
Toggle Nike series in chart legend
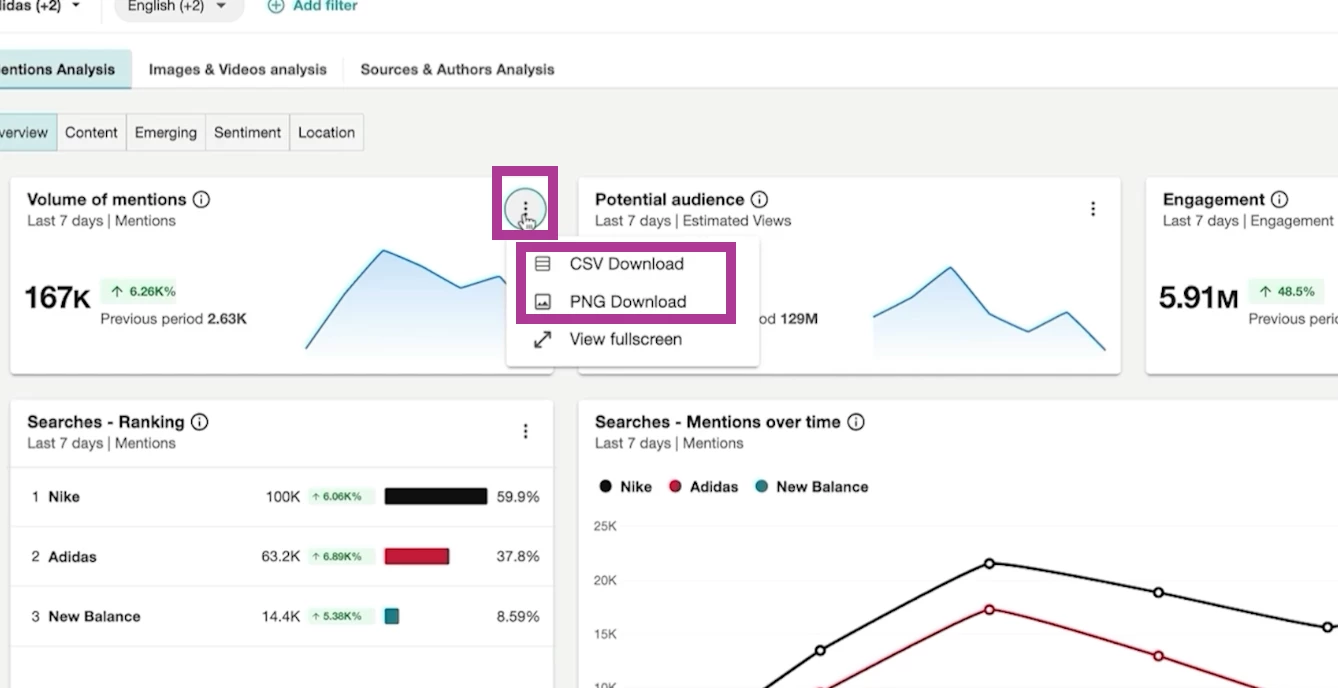625,487
